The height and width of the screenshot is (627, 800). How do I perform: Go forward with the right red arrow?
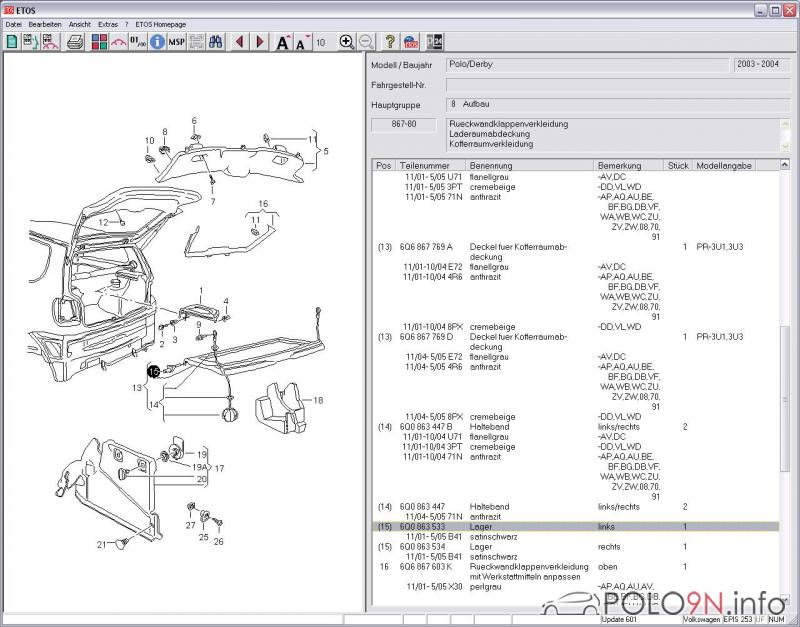tap(259, 42)
